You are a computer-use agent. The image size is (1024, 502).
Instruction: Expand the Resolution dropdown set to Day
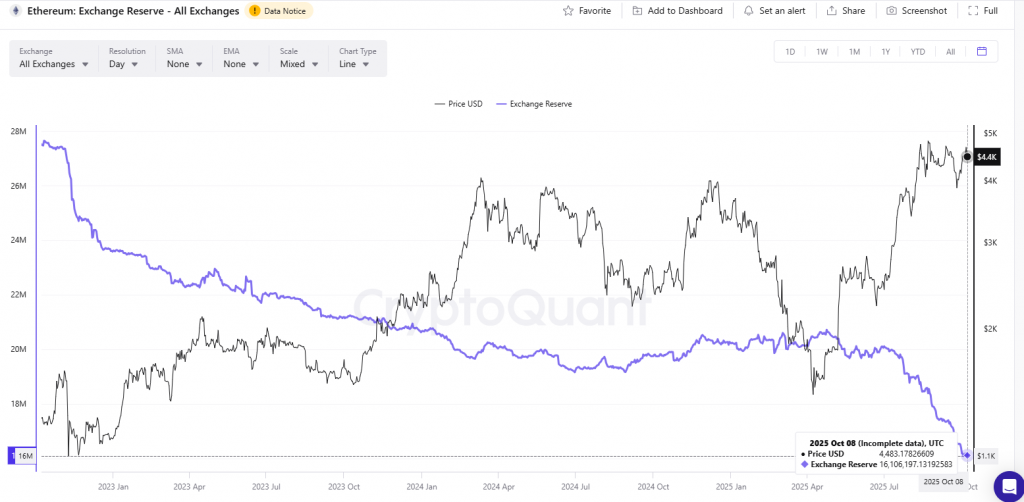[127, 64]
